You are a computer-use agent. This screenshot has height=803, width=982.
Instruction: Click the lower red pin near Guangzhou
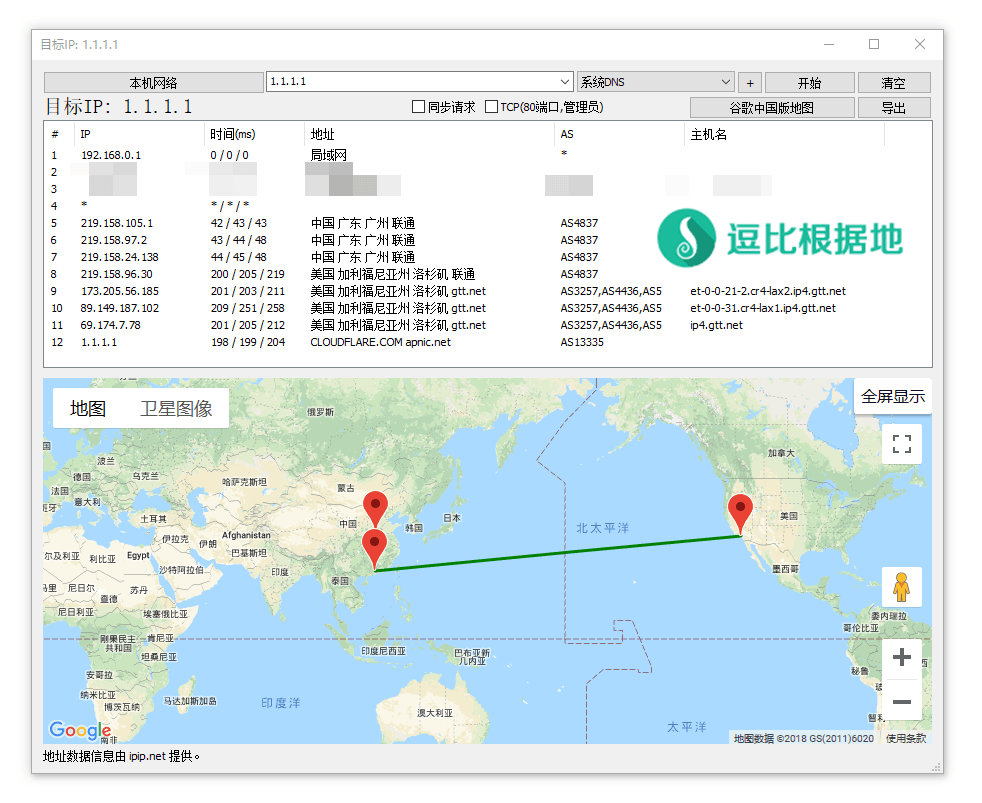pos(375,549)
